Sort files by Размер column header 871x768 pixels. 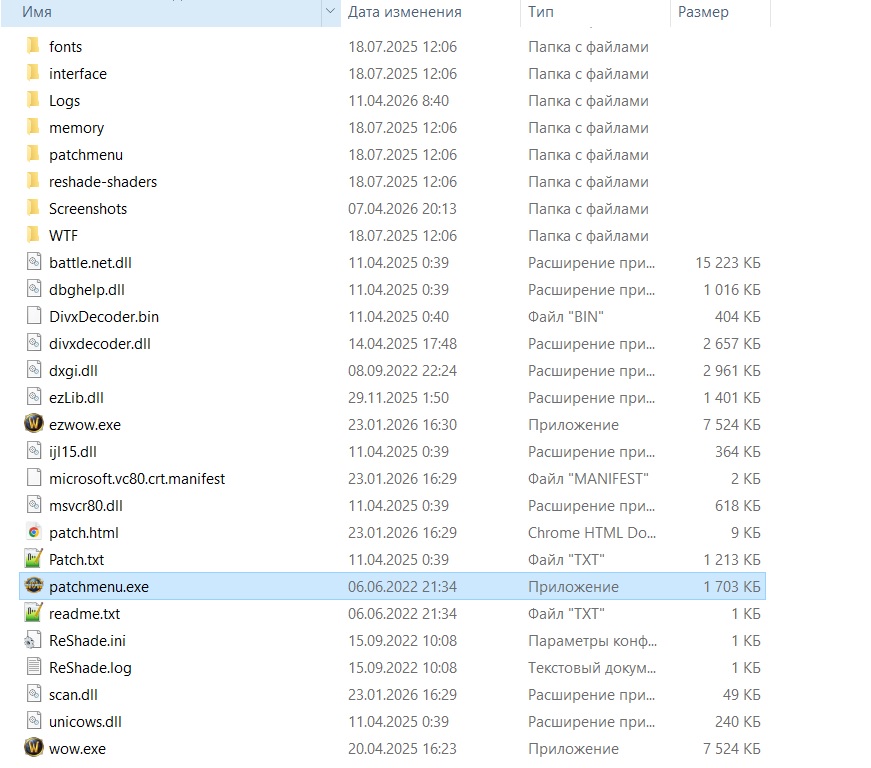pyautogui.click(x=703, y=12)
